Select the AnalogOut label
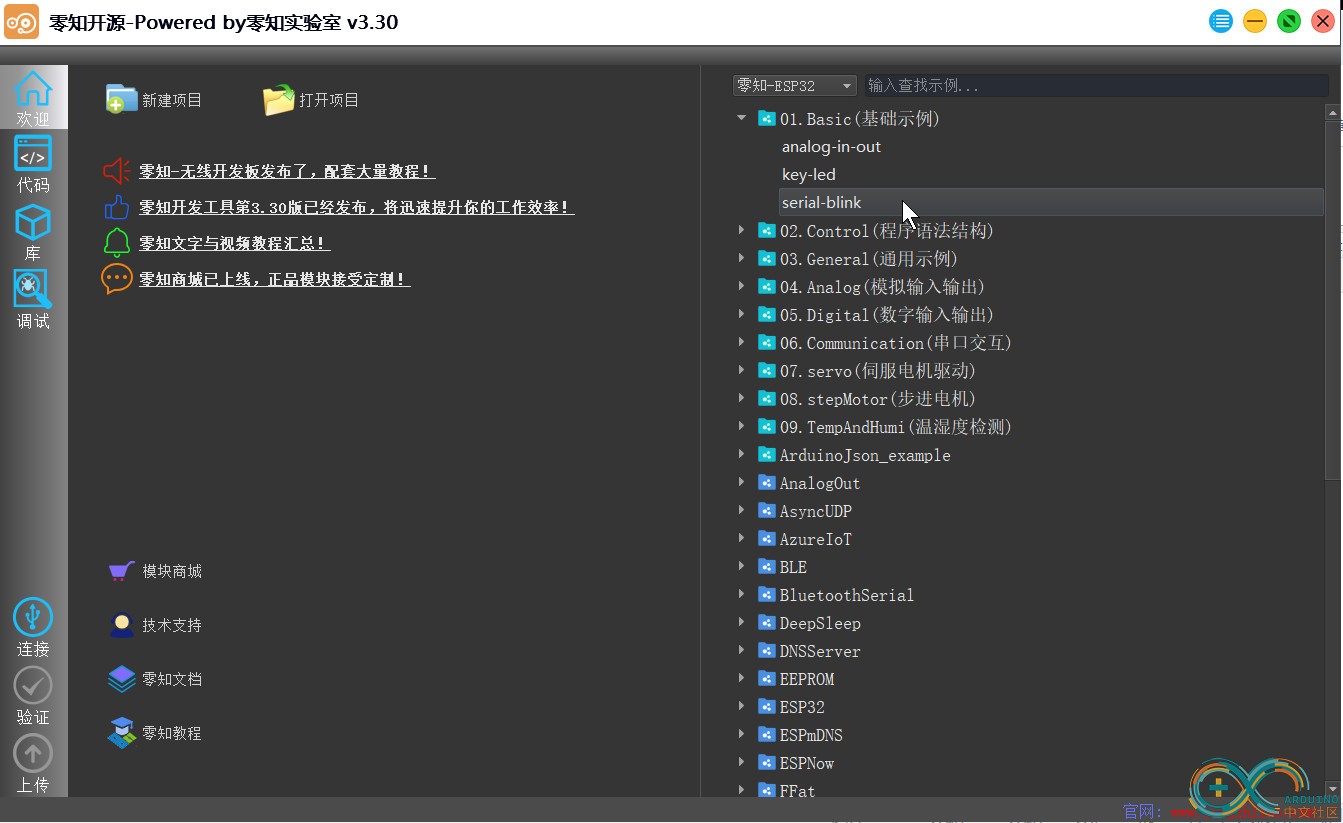The width and height of the screenshot is (1343, 823). tap(820, 483)
